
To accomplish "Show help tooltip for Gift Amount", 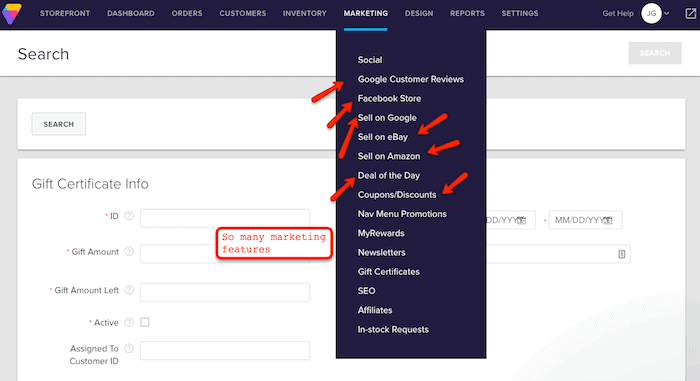I will coord(129,251).
